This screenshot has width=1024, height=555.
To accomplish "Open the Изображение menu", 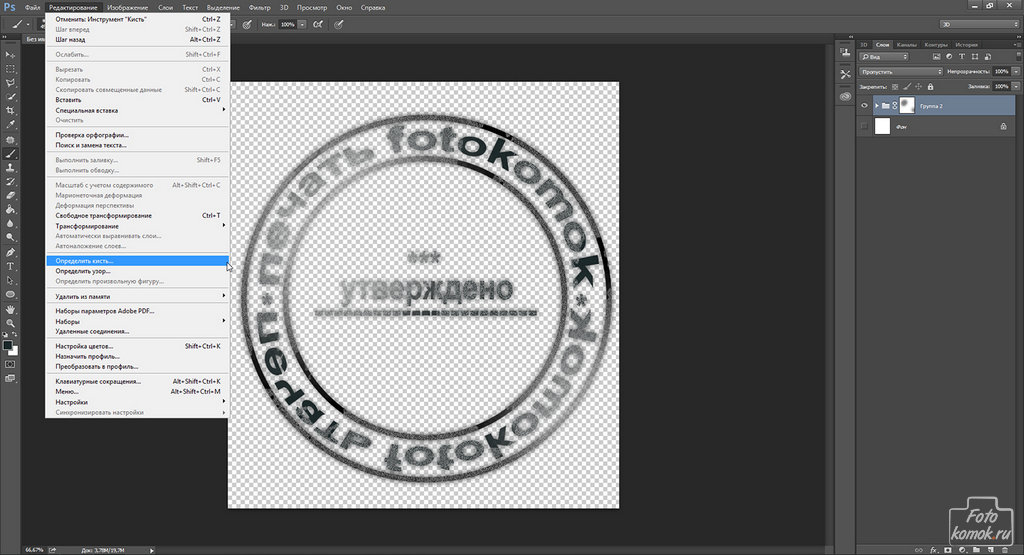I will click(127, 8).
